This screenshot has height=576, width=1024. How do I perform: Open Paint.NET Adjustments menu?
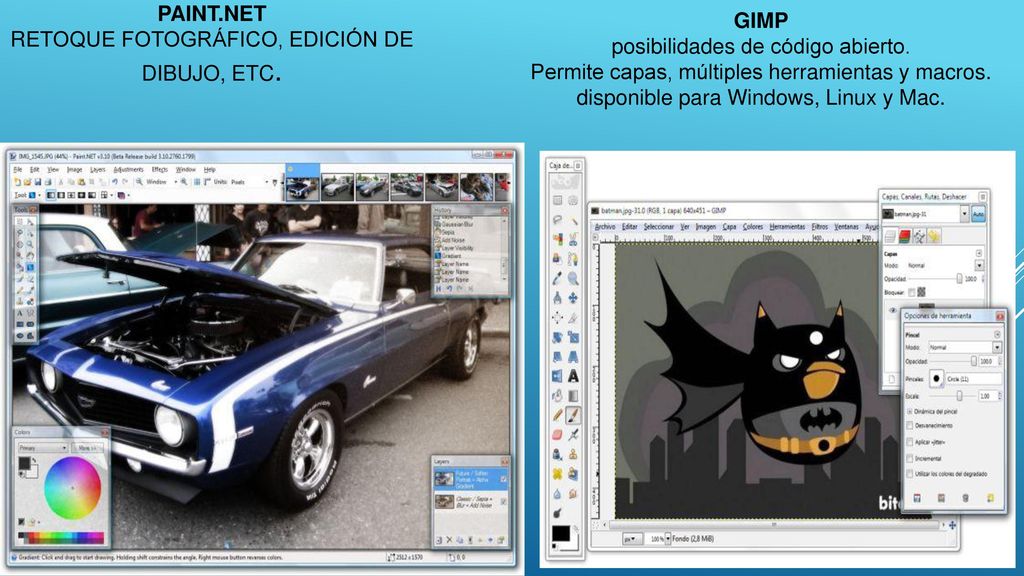[x=128, y=170]
